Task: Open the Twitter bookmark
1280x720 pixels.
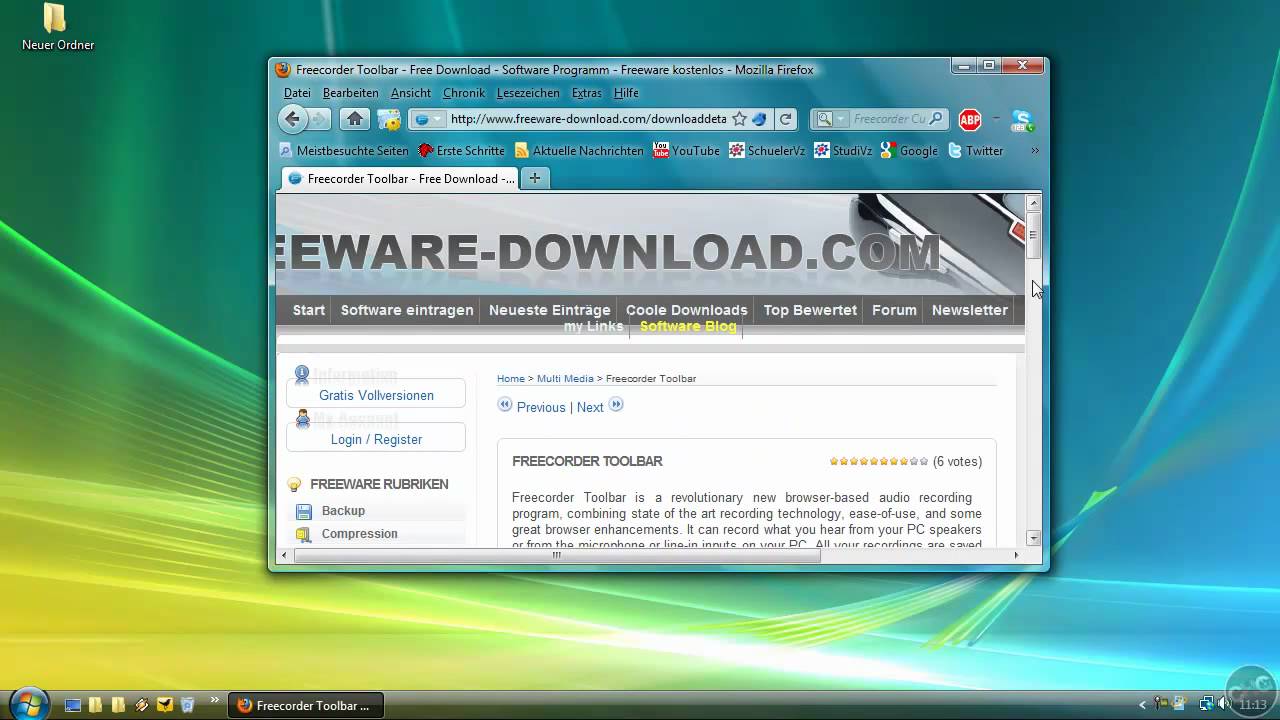Action: tap(975, 151)
